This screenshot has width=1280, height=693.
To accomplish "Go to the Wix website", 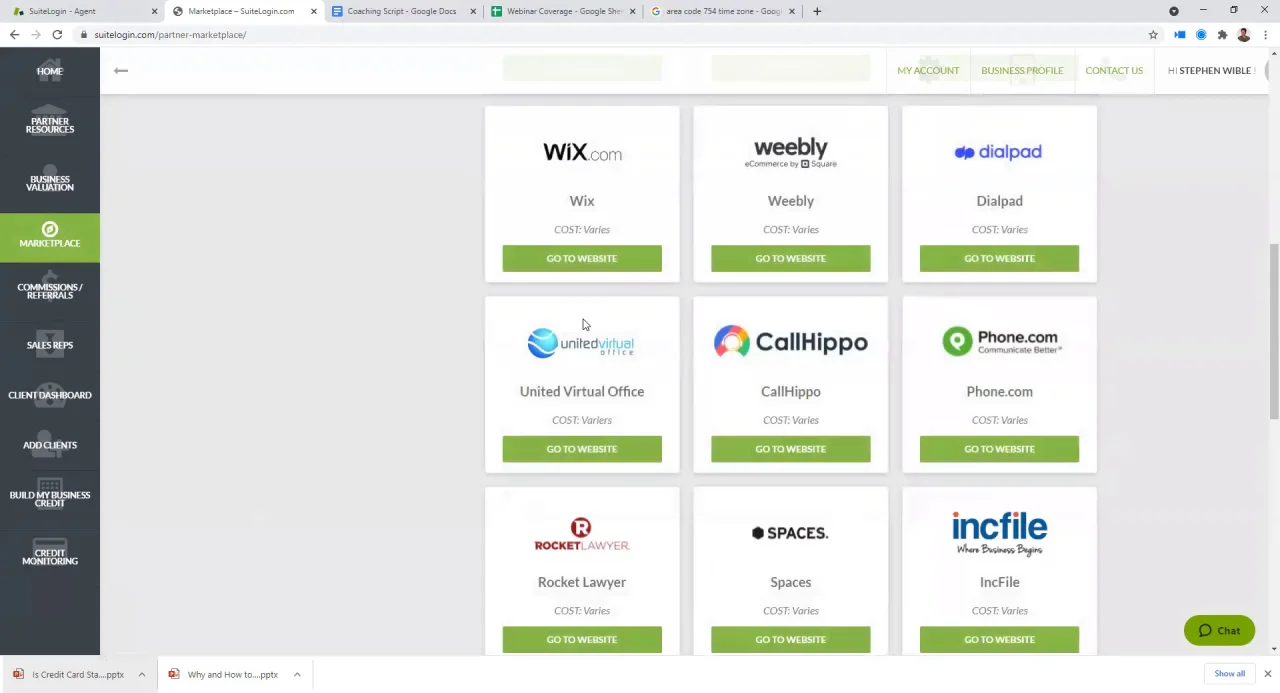I will pos(582,258).
